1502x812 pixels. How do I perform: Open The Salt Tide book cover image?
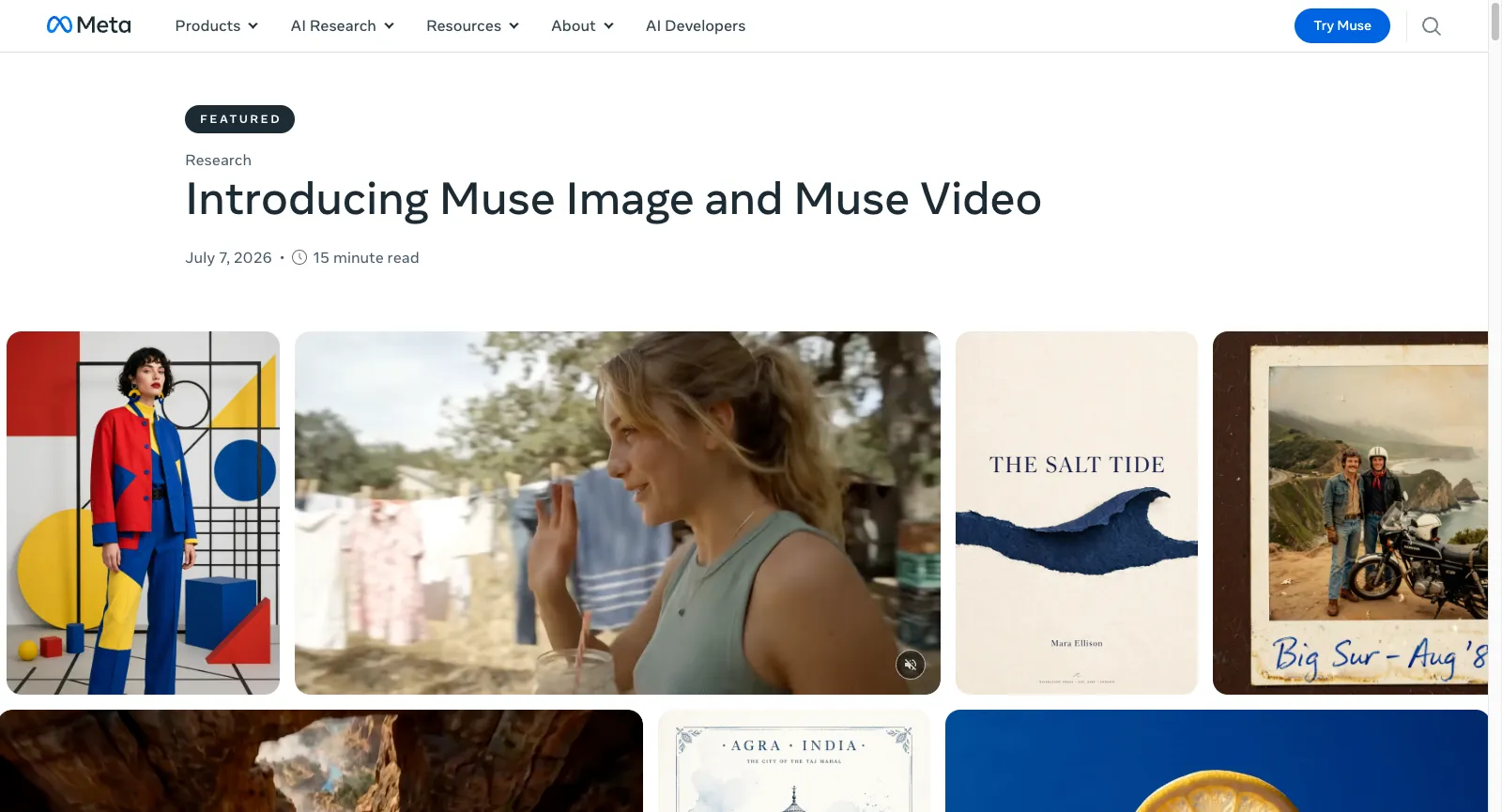pos(1076,513)
